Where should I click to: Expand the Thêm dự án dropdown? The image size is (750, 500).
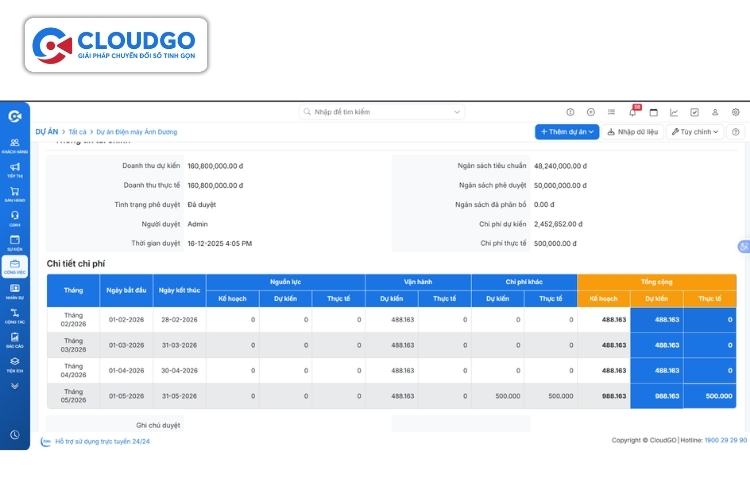[567, 131]
